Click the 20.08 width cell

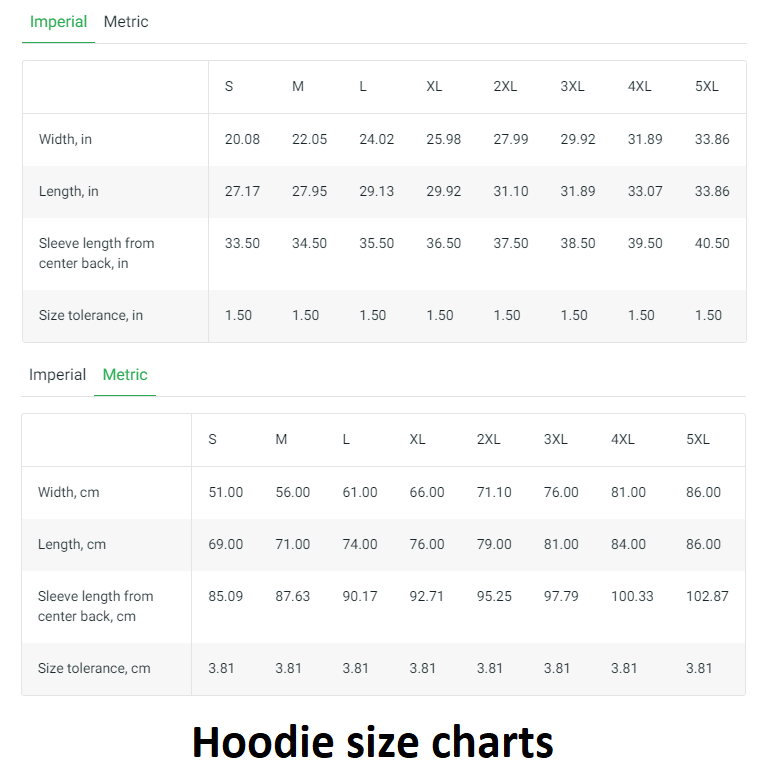pos(242,139)
